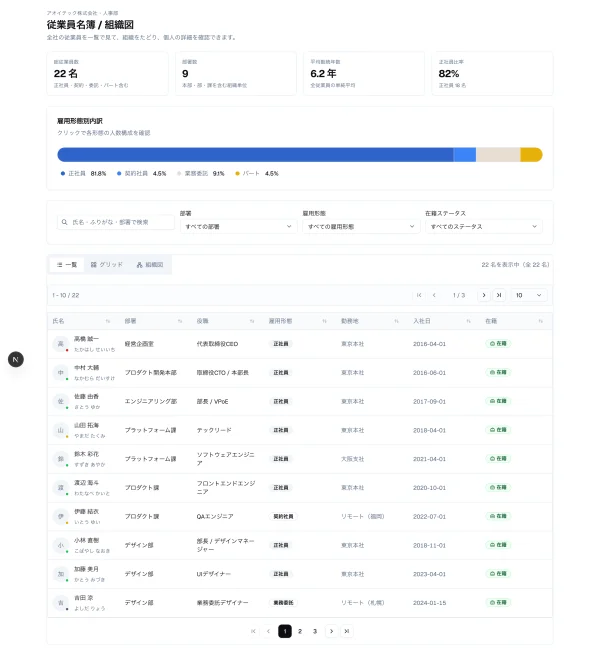Open the rows-per-page dropdown showing 10

(529, 295)
